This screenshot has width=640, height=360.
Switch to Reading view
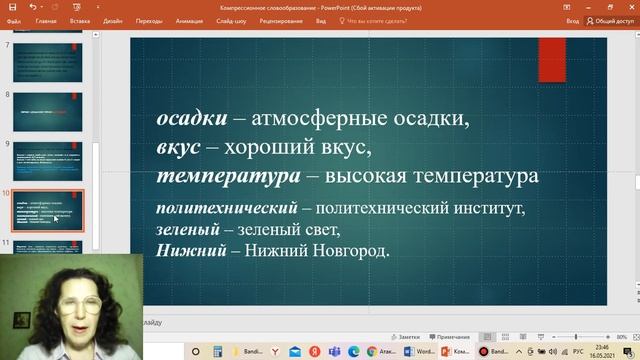pyautogui.click(x=523, y=337)
